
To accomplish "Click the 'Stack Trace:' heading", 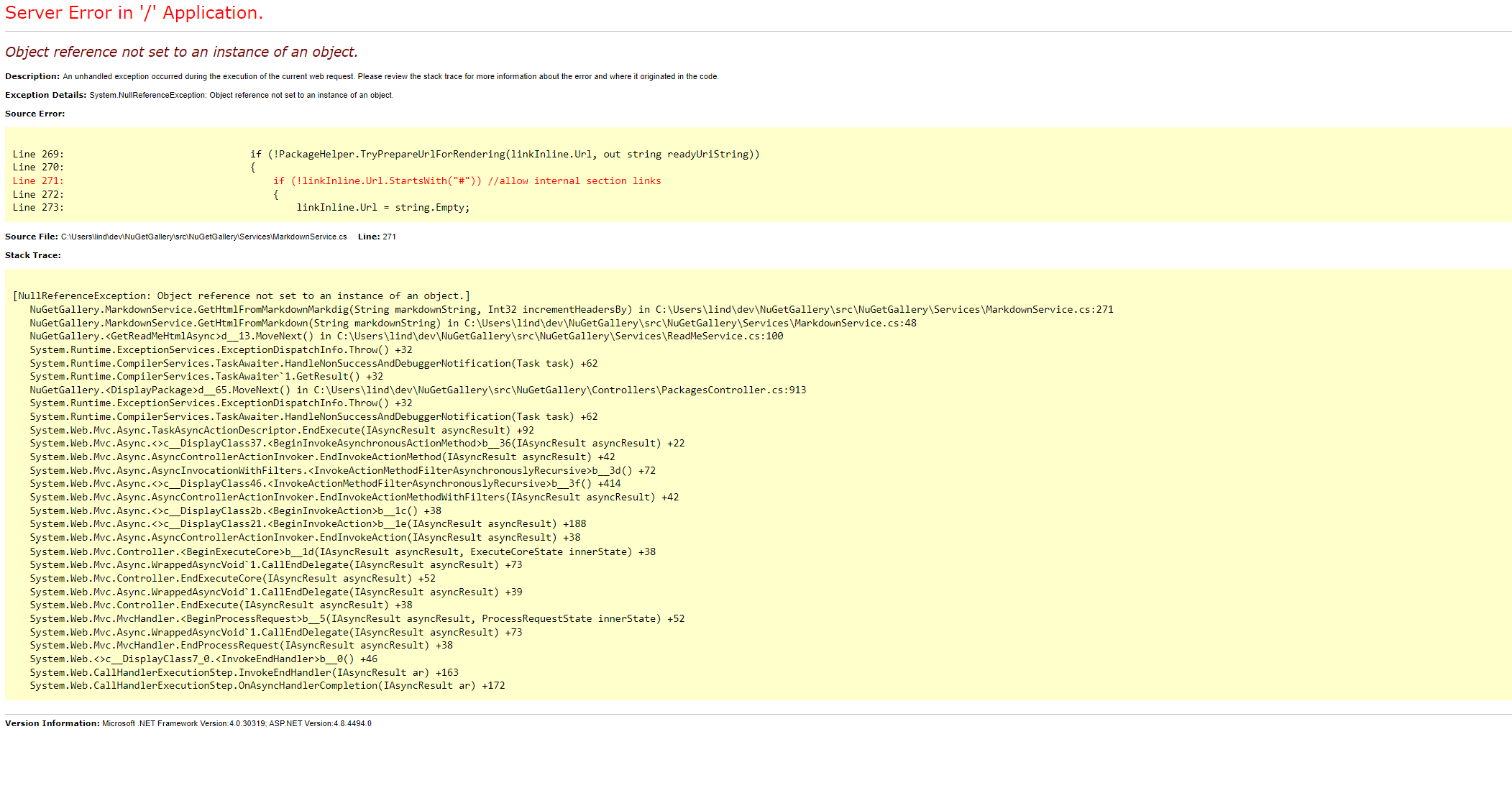I will 32,255.
